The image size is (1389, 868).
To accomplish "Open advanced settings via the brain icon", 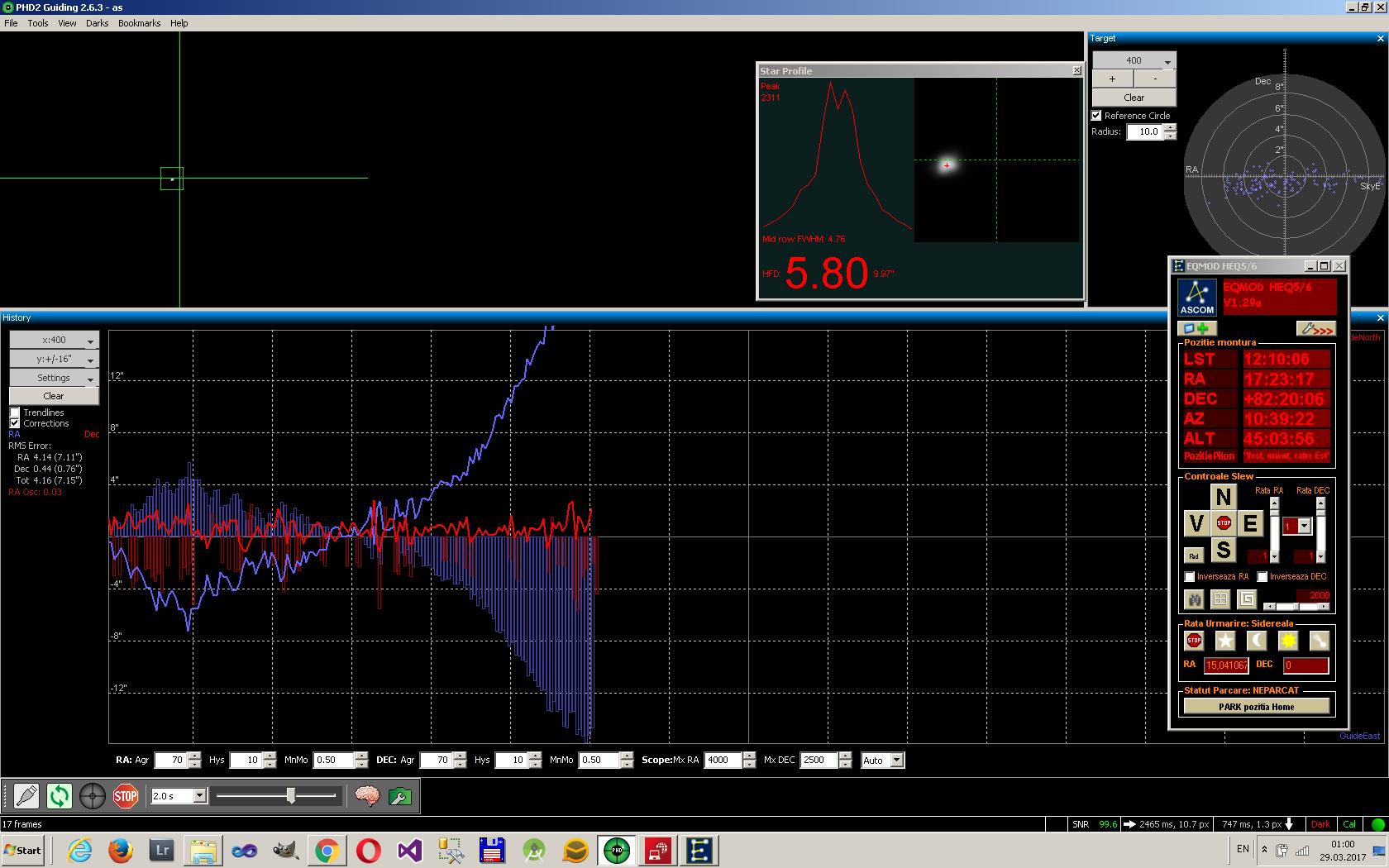I will click(367, 796).
